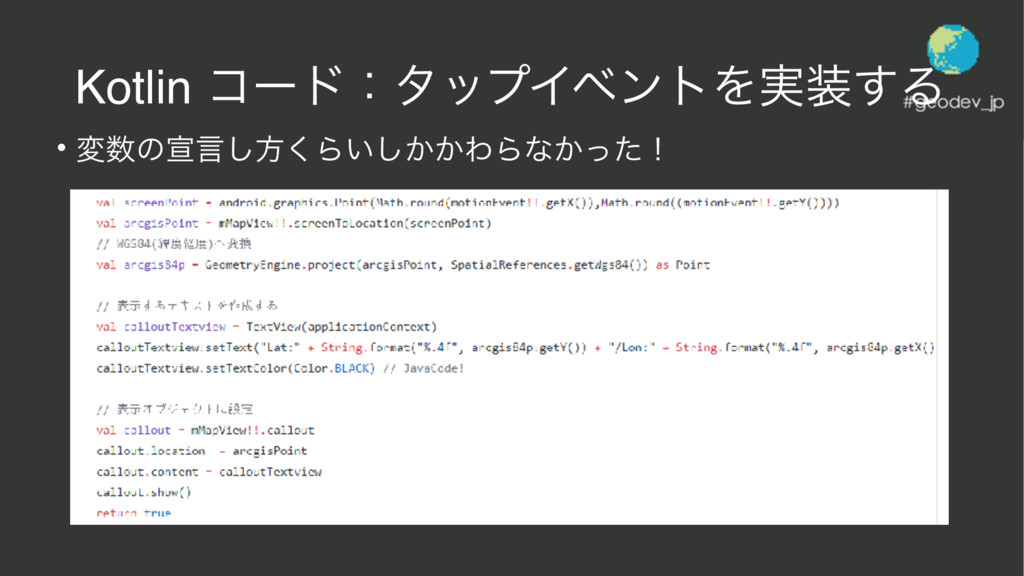Click the '// JavaCode!' comment

click(x=424, y=368)
